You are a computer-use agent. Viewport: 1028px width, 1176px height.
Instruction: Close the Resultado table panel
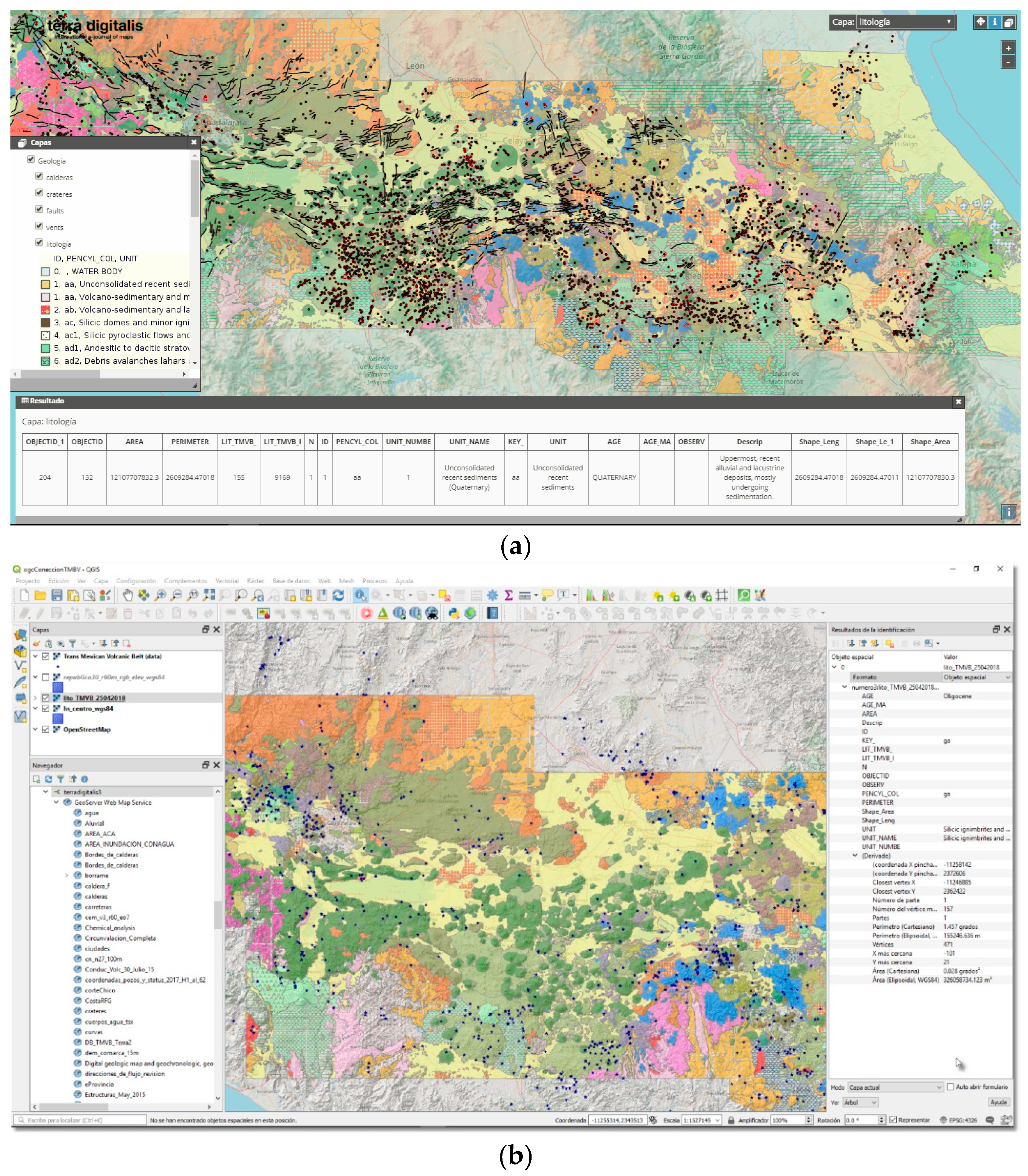point(958,402)
